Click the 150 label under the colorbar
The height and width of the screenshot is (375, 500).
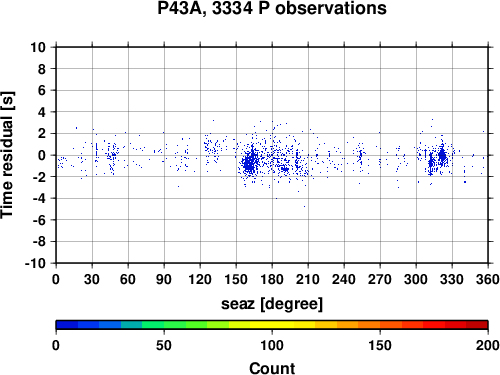coord(380,345)
